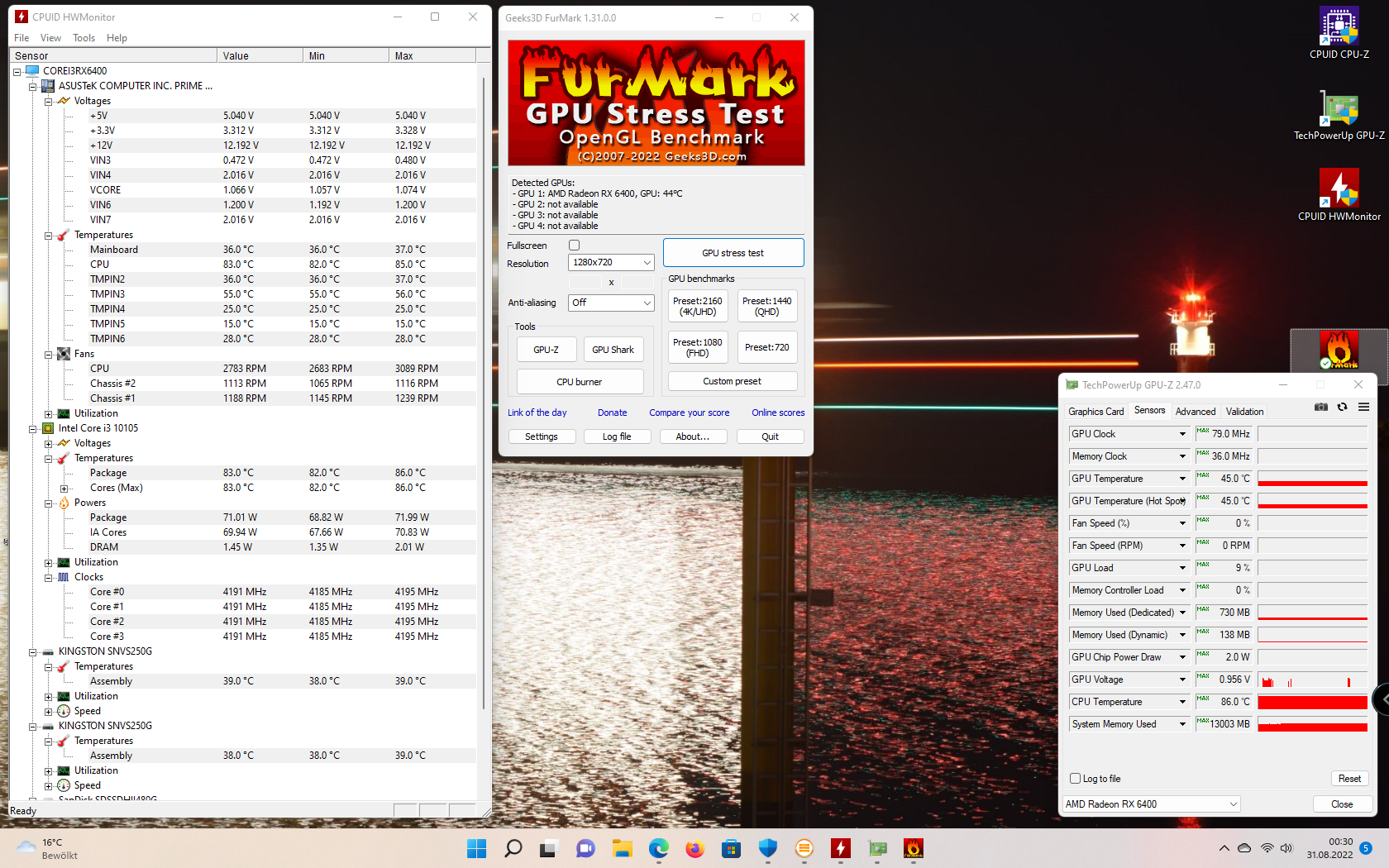This screenshot has height=868, width=1389.
Task: Click the Compare your score link
Action: [690, 413]
